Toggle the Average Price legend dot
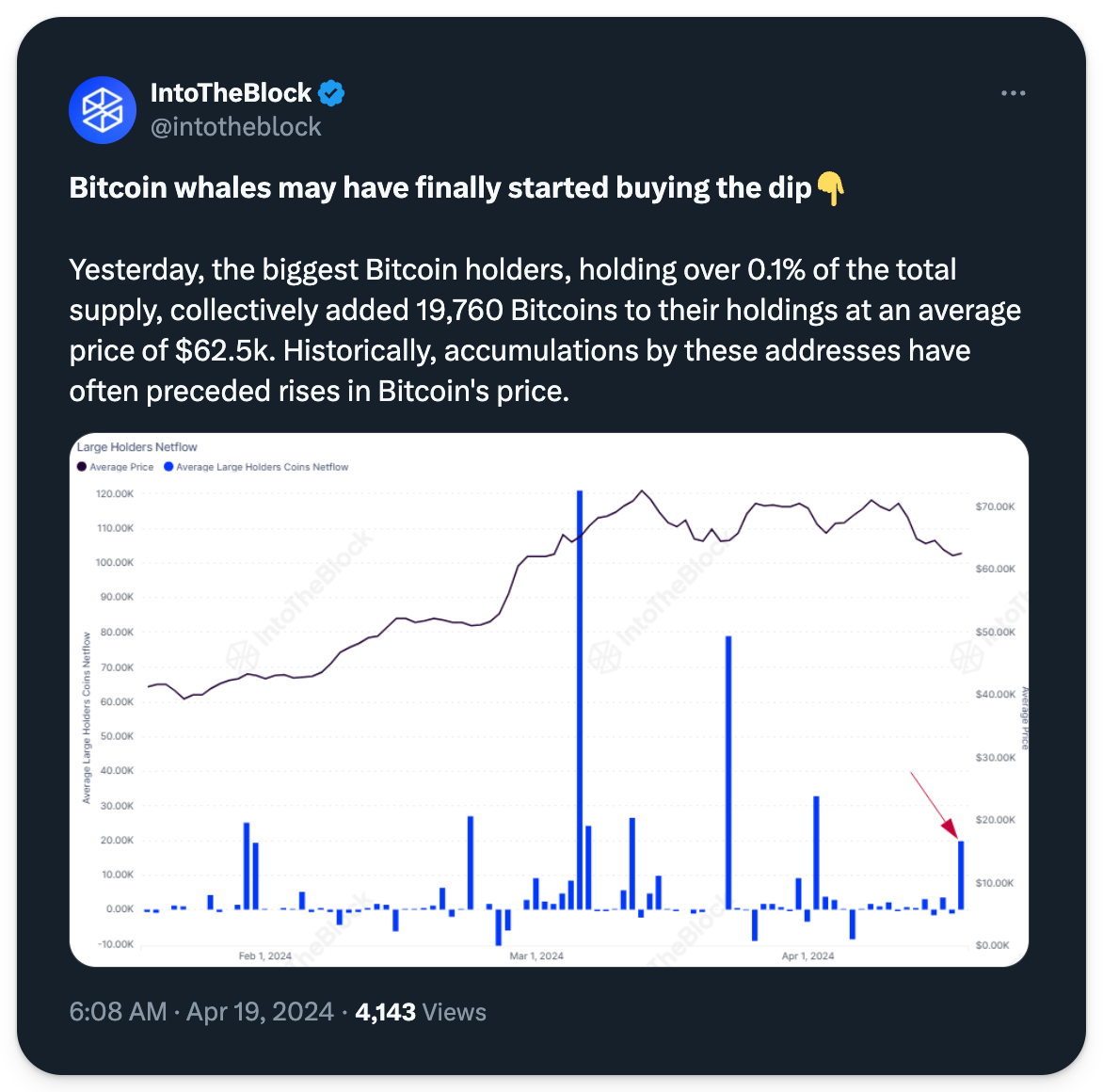Image resolution: width=1103 pixels, height=1092 pixels. (82, 467)
